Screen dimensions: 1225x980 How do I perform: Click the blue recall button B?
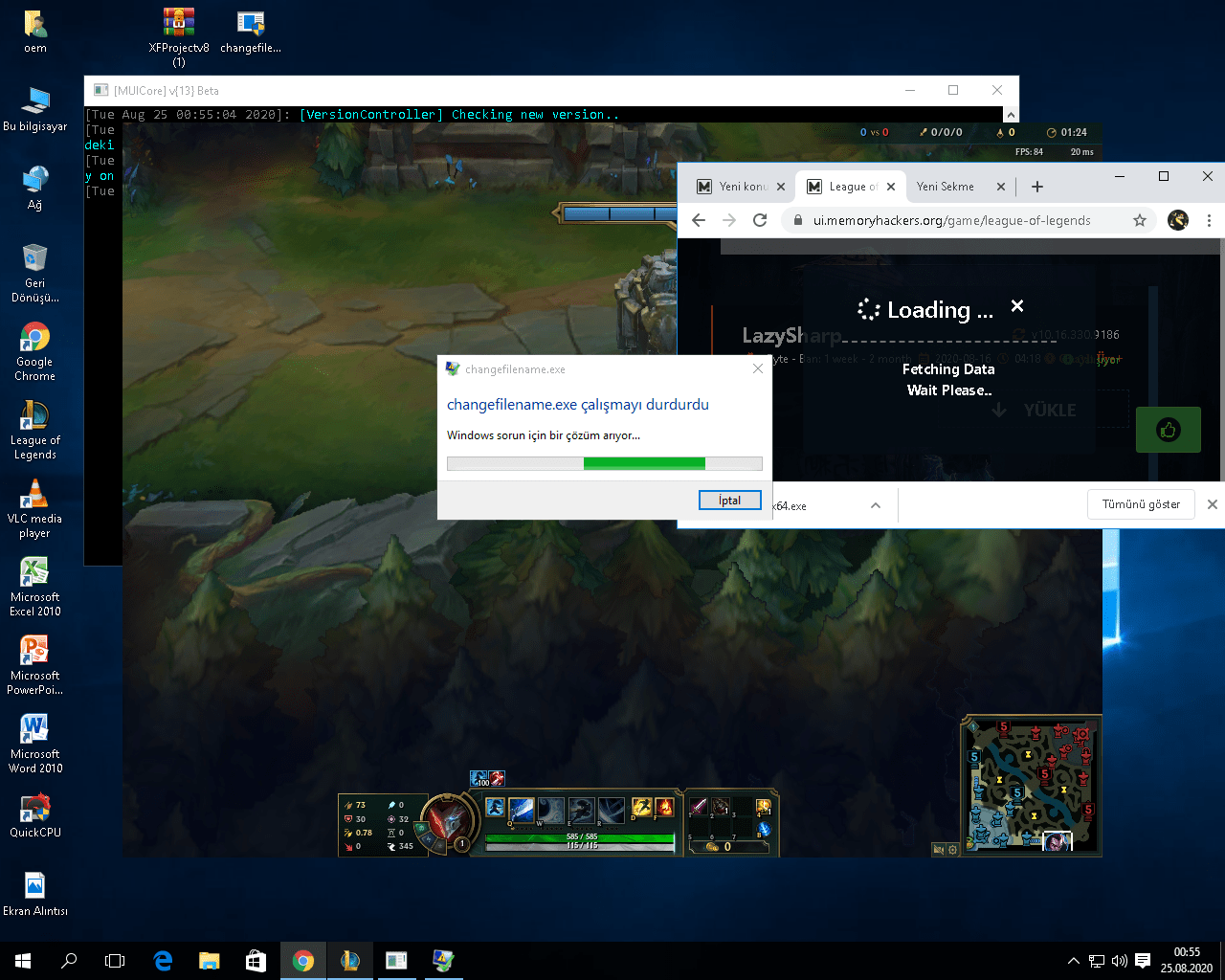click(764, 829)
